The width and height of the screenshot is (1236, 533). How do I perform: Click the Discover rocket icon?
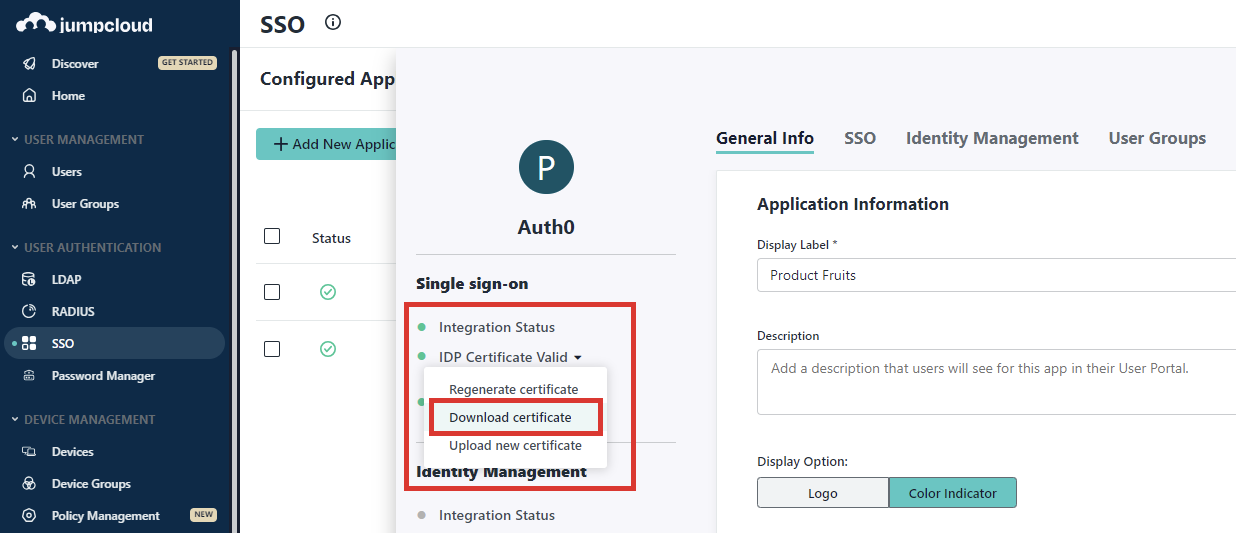(30, 63)
